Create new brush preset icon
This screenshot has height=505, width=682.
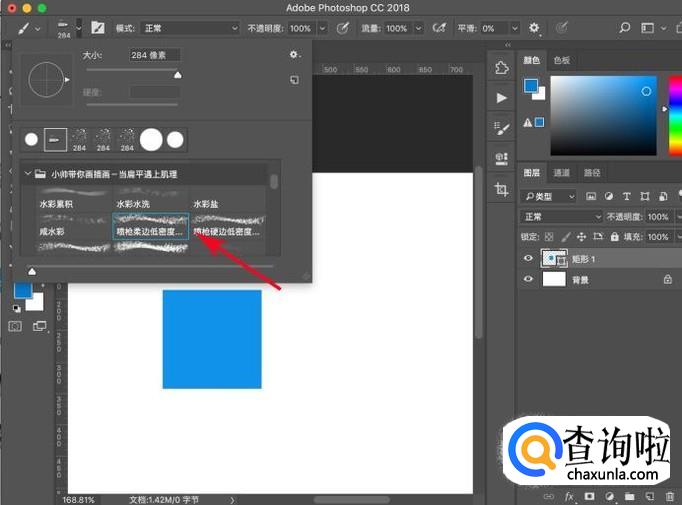(294, 80)
